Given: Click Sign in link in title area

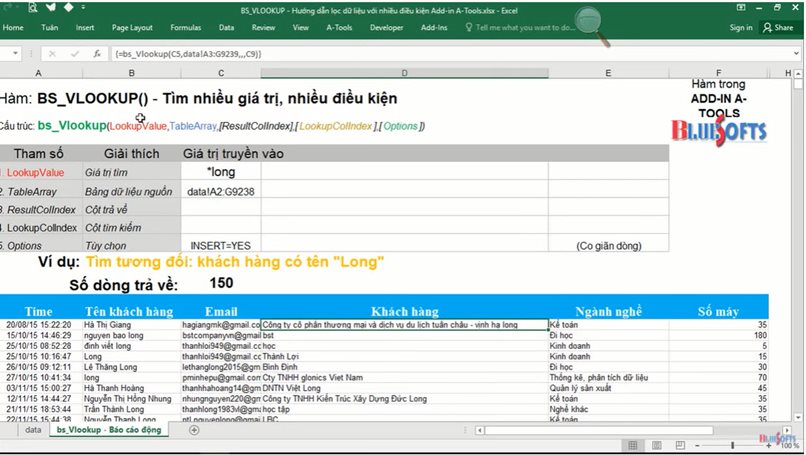Looking at the screenshot, I should (741, 28).
